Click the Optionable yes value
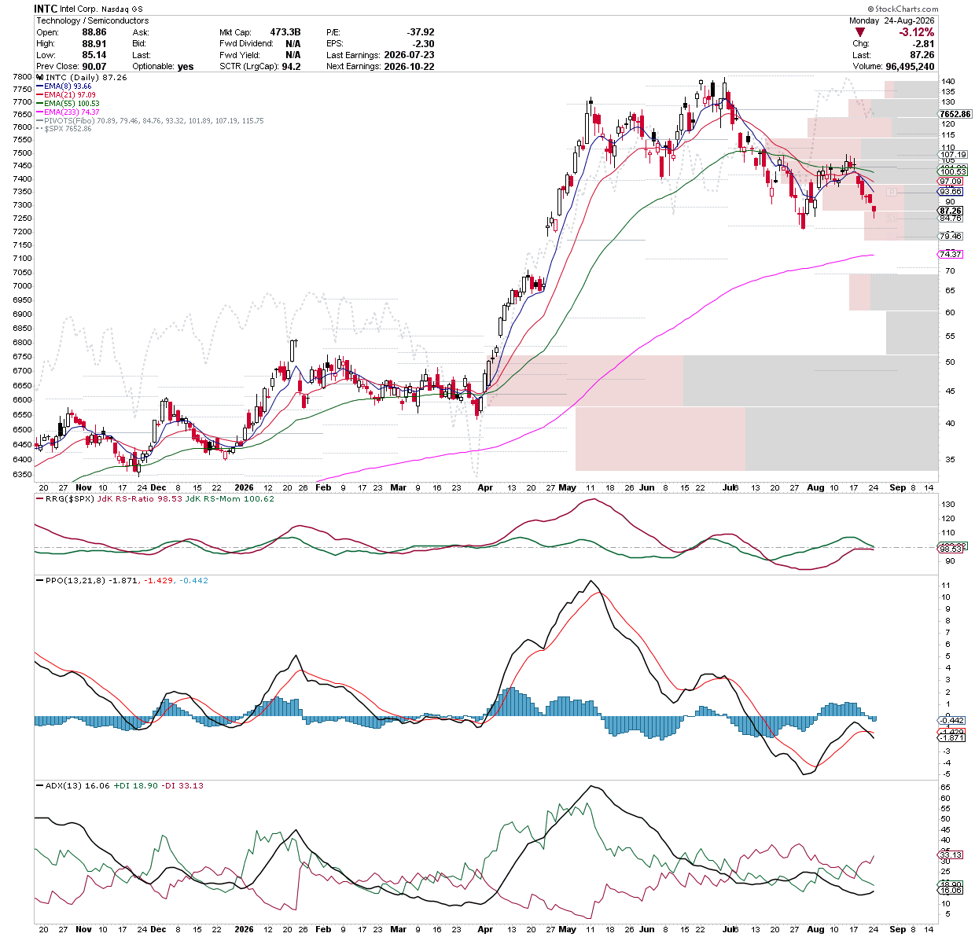This screenshot has height=937, width=975. coord(185,67)
